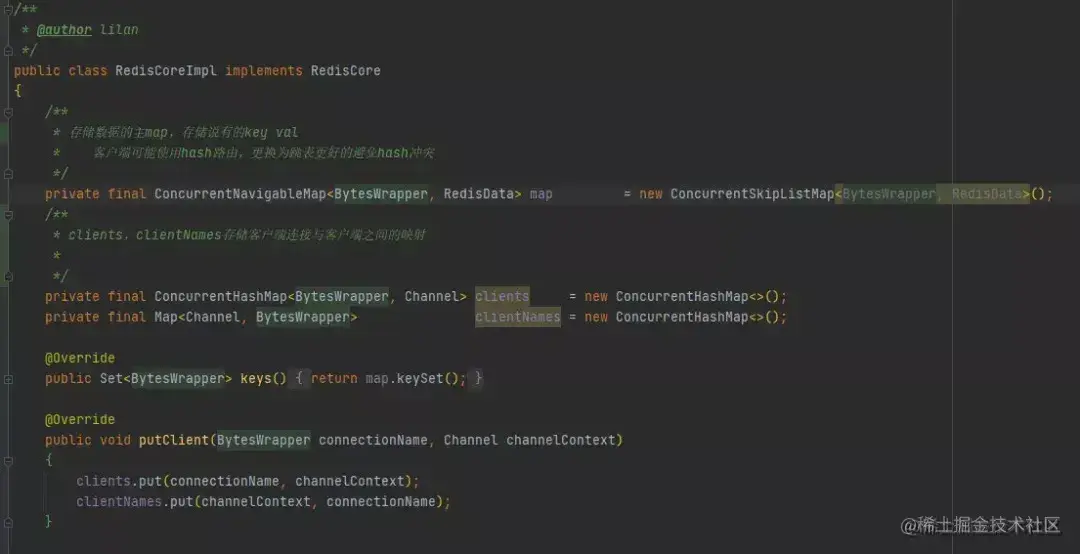Click the clientNames.put statement
This screenshot has width=1080, height=554.
[x=263, y=502]
